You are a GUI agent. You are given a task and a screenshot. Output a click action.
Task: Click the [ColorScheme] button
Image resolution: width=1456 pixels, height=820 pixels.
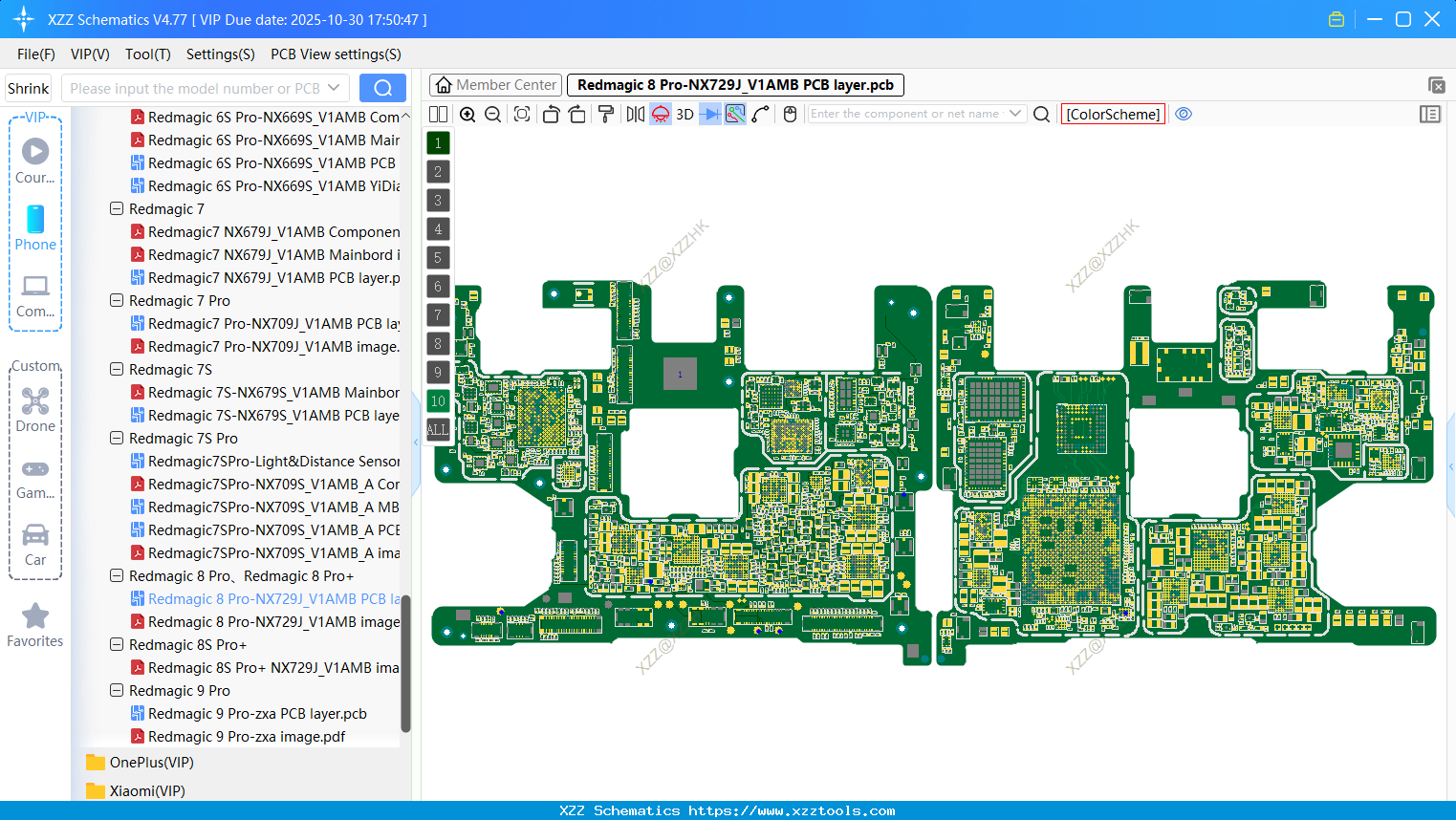point(1113,114)
